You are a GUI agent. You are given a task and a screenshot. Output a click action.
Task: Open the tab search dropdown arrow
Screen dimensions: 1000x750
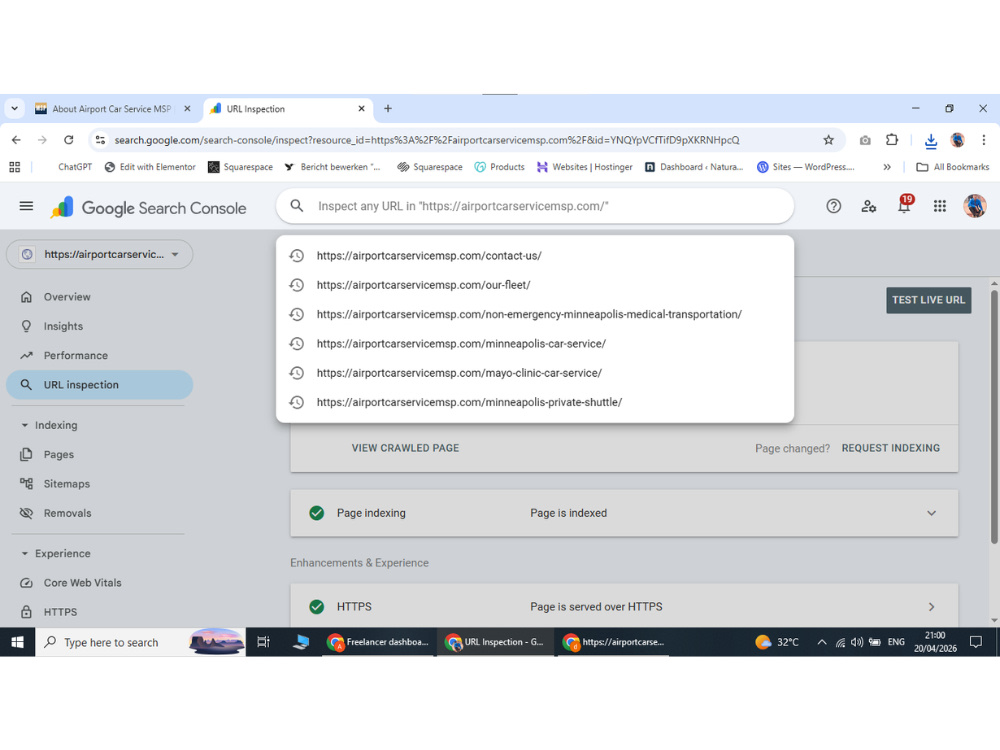point(15,108)
